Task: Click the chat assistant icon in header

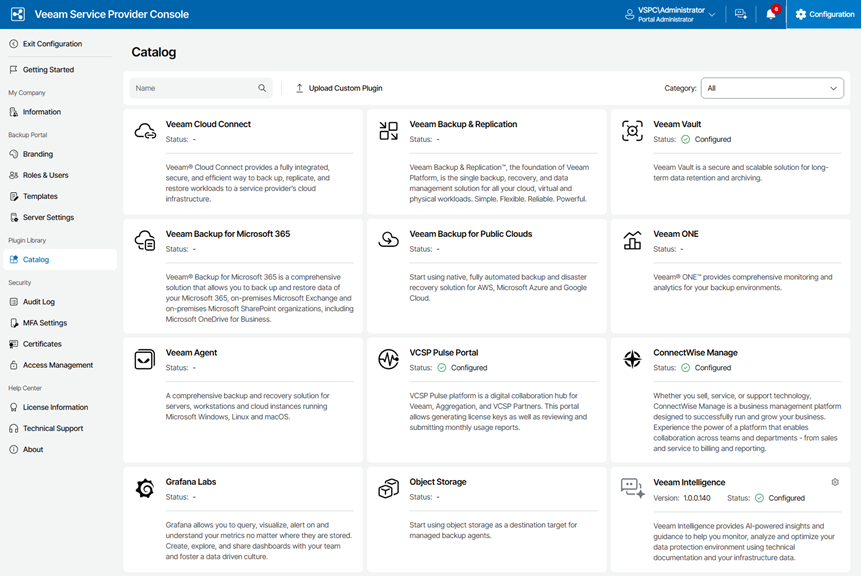Action: [x=741, y=14]
